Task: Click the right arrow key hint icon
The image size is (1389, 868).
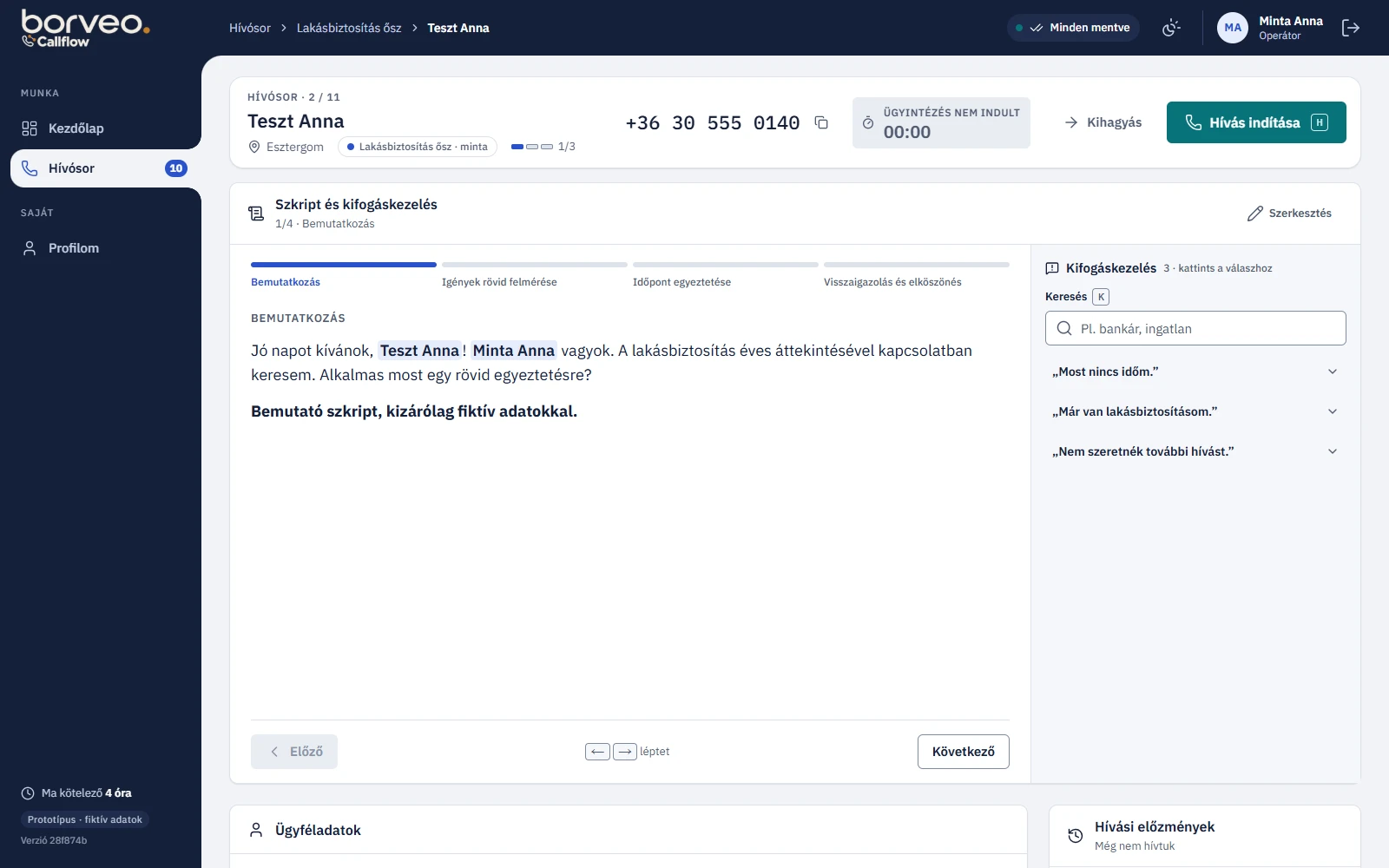Action: pos(625,752)
